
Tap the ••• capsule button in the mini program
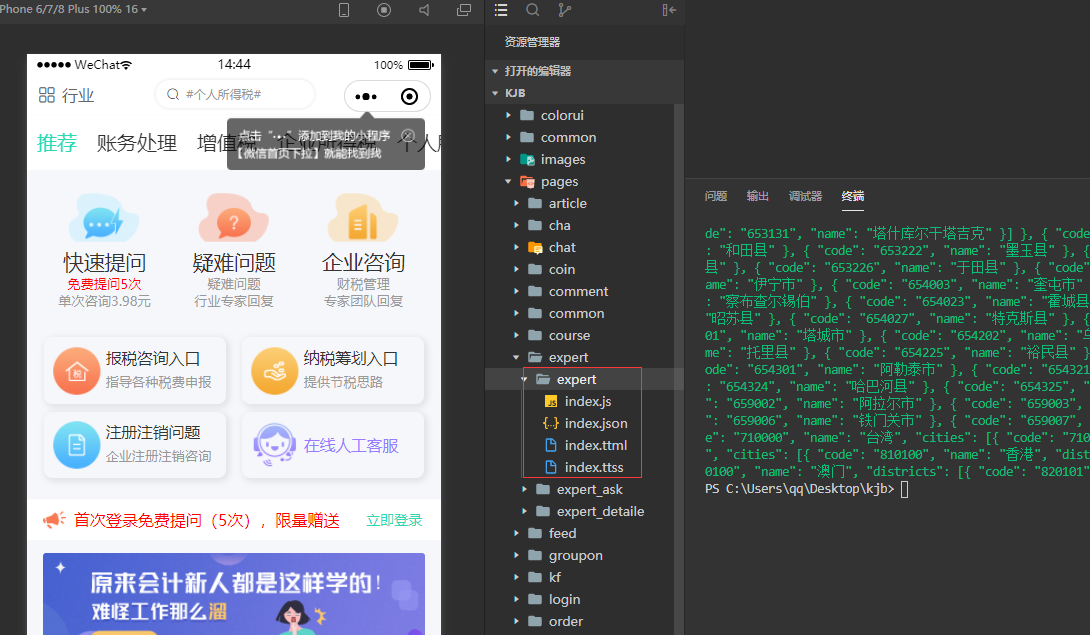(x=365, y=96)
